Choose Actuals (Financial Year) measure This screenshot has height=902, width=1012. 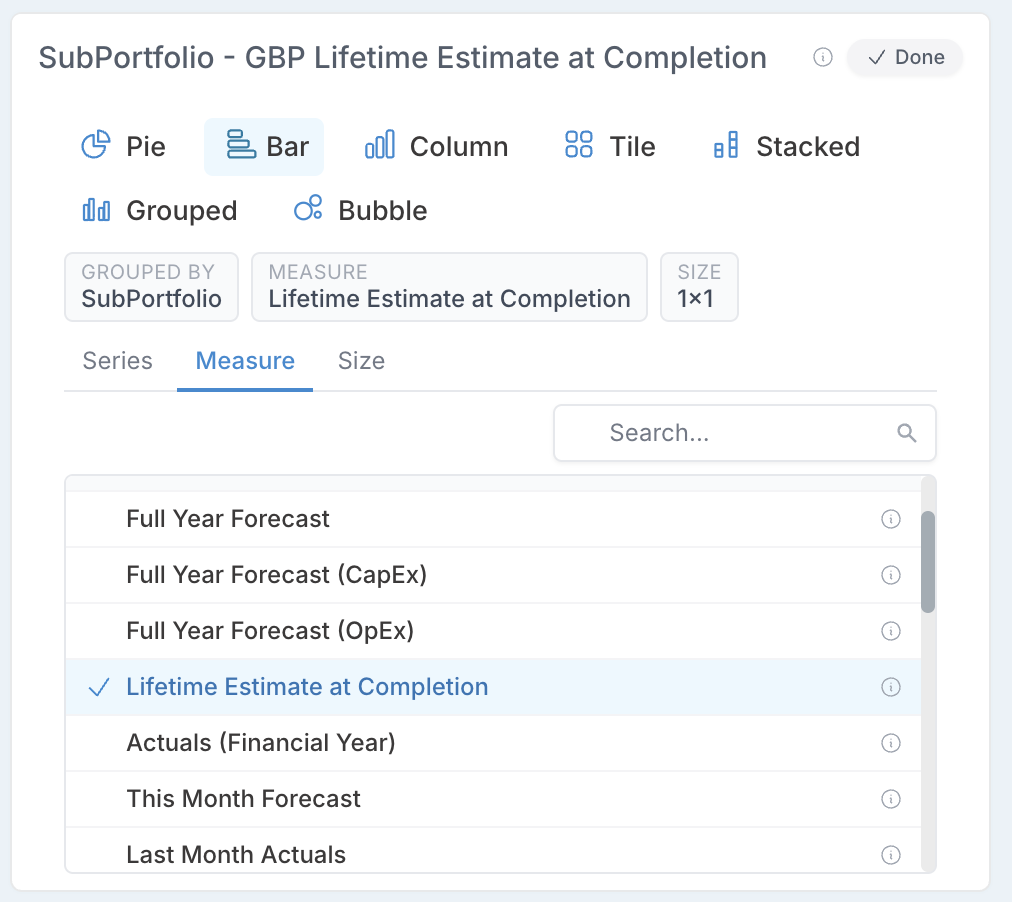[x=493, y=743]
